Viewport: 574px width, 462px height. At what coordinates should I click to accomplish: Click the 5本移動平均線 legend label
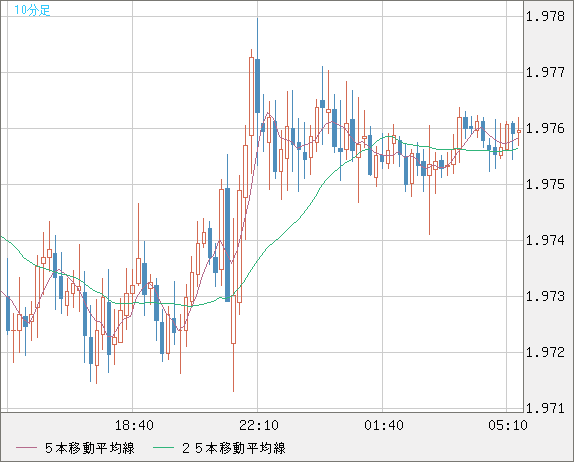pos(90,448)
